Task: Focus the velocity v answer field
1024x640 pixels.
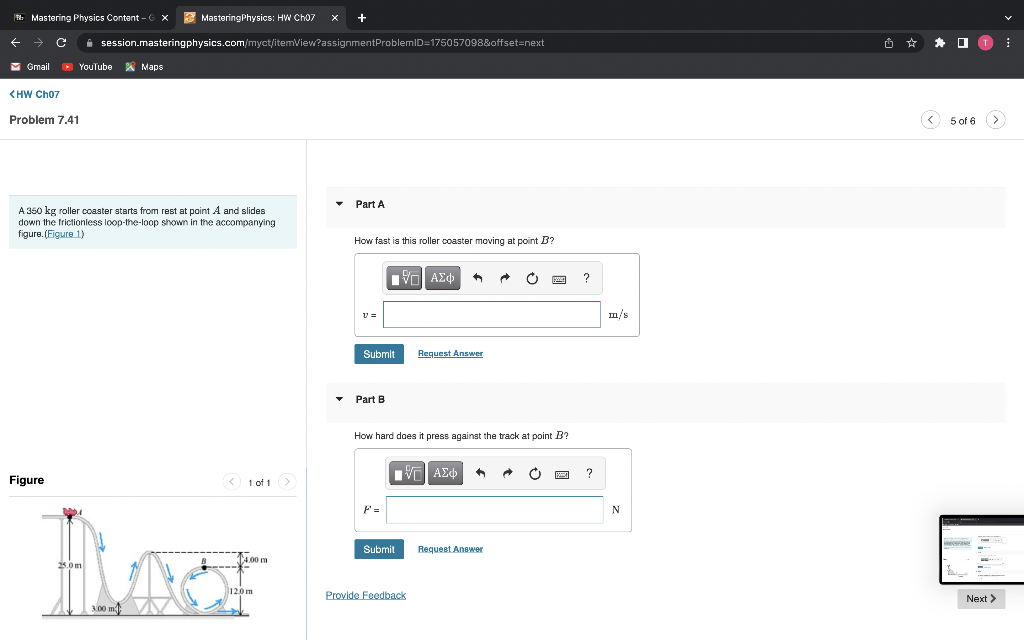Action: coord(492,315)
